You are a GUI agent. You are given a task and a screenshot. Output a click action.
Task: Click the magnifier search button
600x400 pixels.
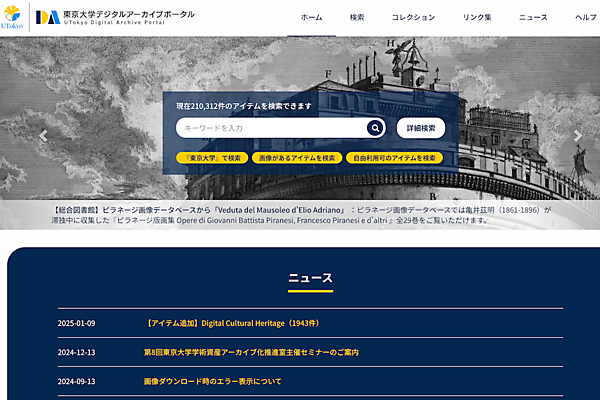pyautogui.click(x=375, y=128)
